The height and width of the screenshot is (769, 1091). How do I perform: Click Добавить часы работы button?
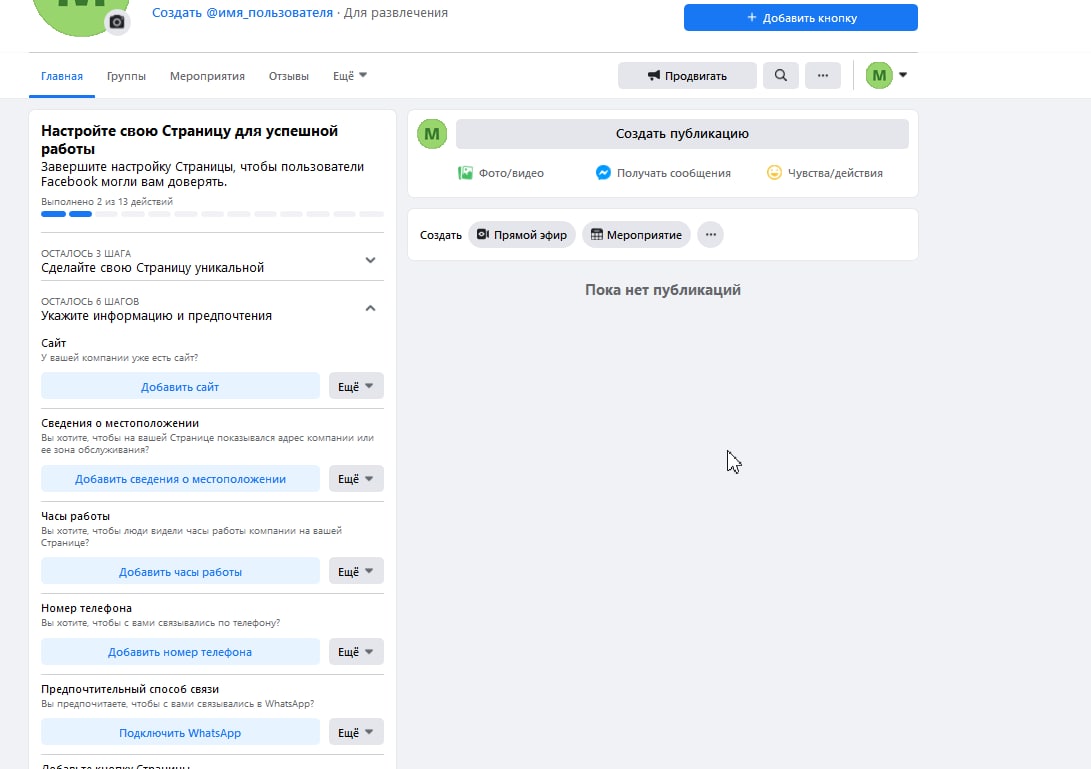pyautogui.click(x=180, y=571)
